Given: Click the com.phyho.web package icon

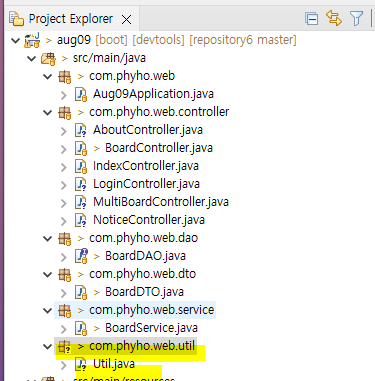Looking at the screenshot, I should pos(64,77).
